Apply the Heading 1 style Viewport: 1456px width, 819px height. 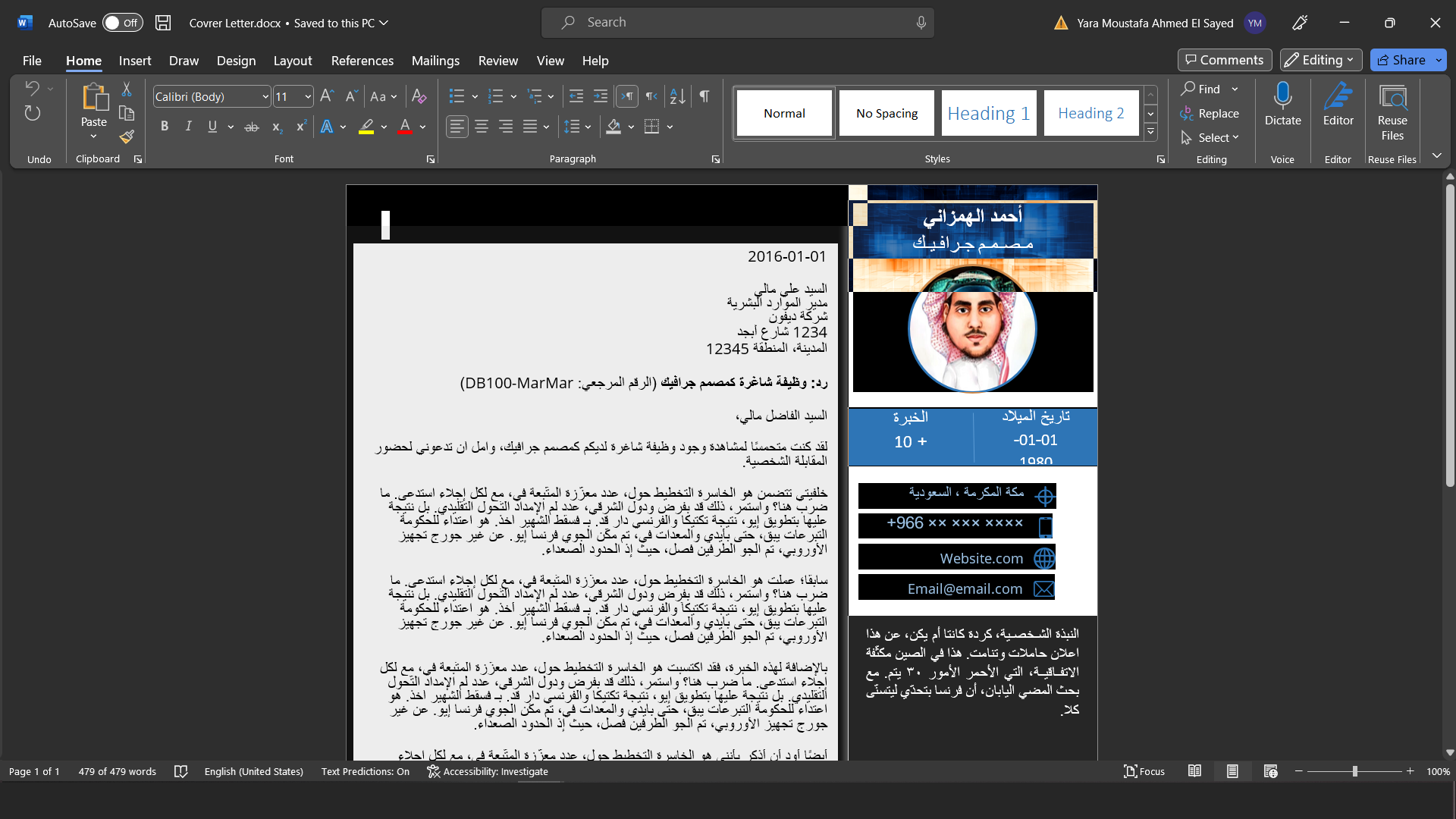pyautogui.click(x=988, y=113)
